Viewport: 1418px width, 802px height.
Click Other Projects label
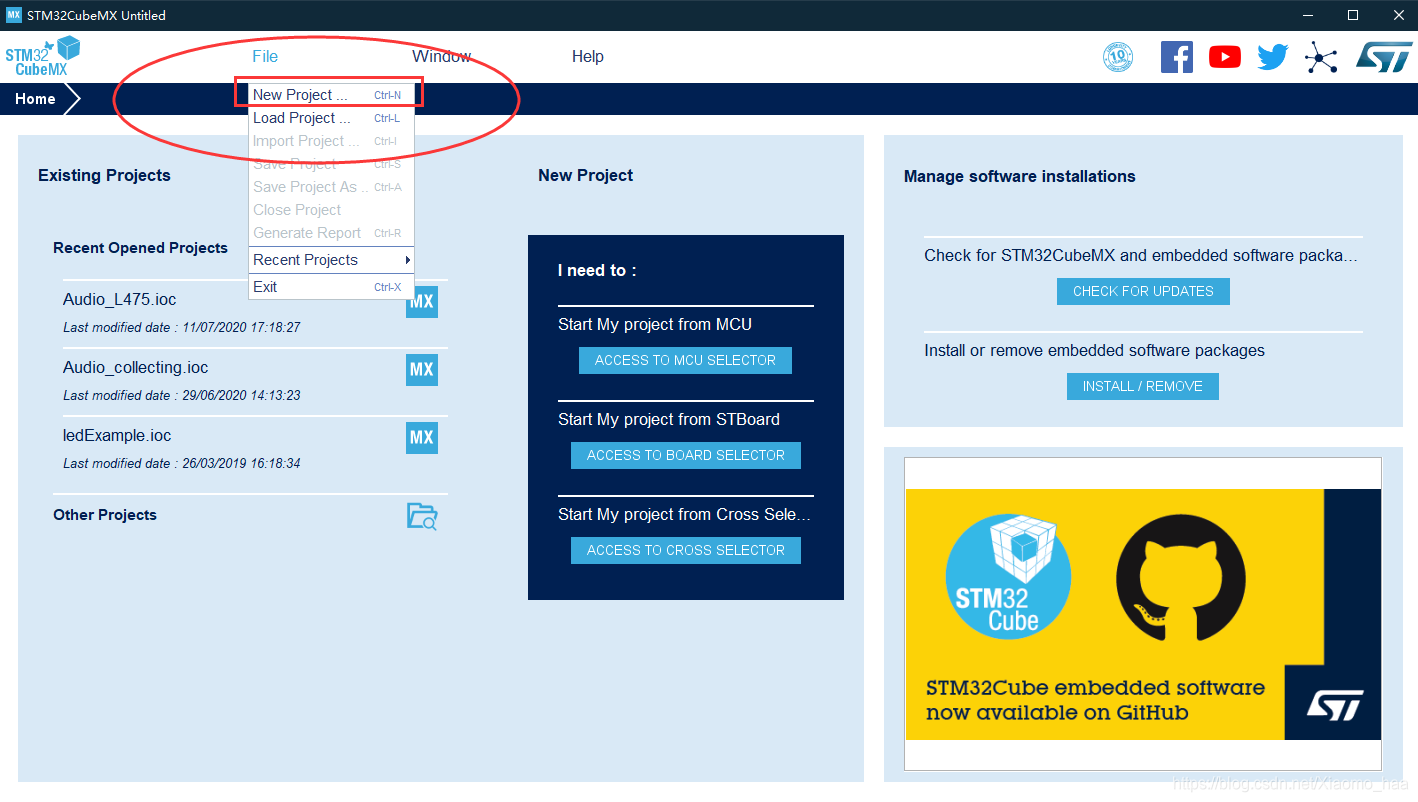tap(105, 515)
